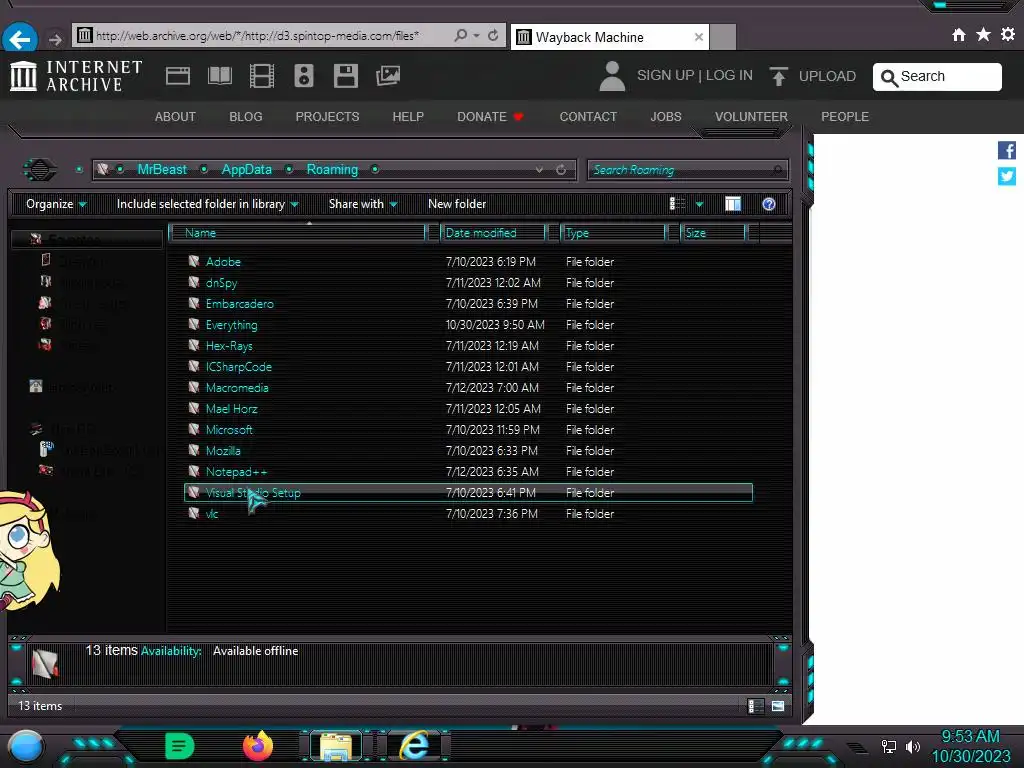The width and height of the screenshot is (1024, 768).
Task: Click the UPLOAD link
Action: tap(827, 76)
